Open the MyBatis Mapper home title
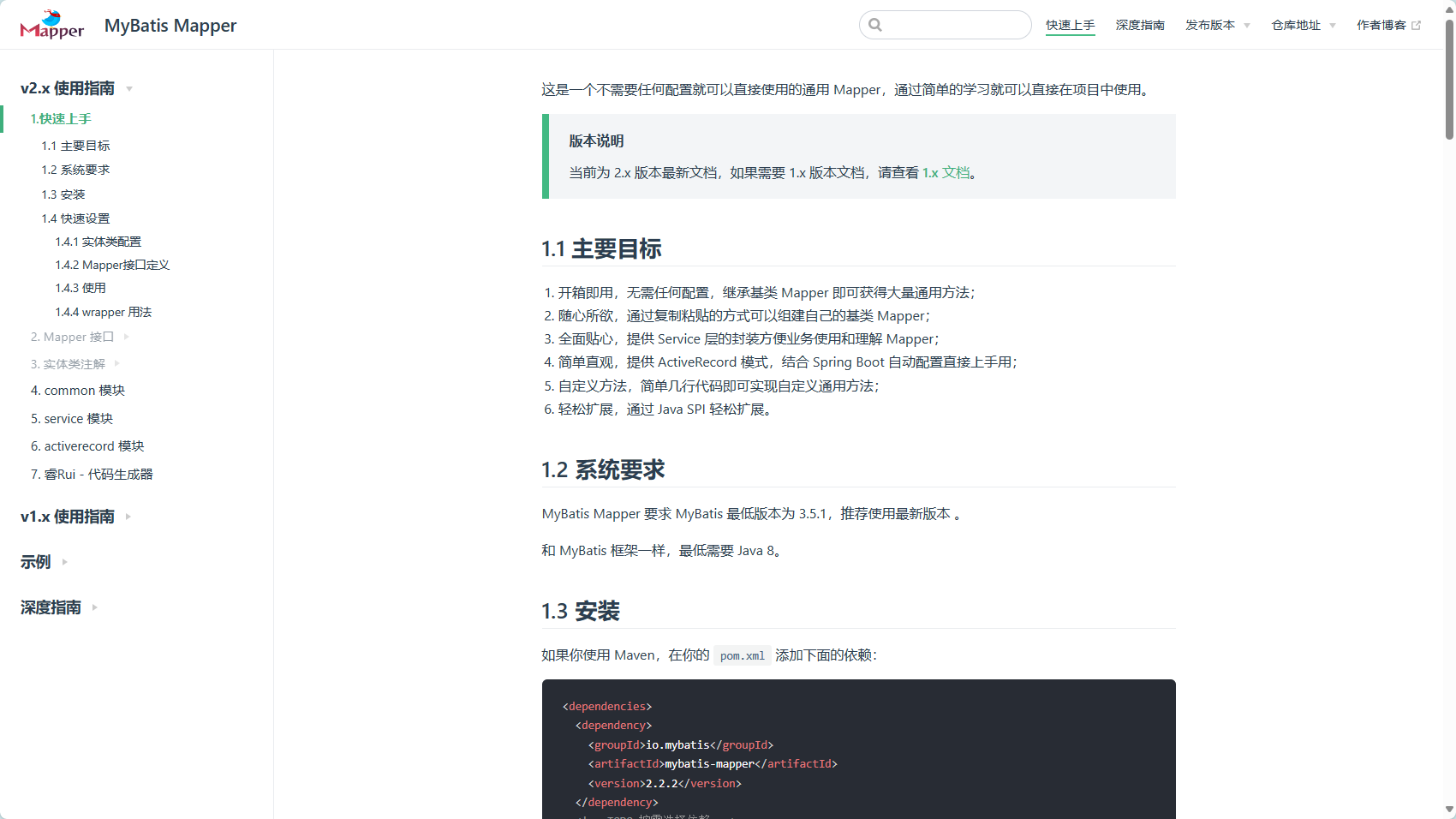This screenshot has width=1456, height=819. 170,26
